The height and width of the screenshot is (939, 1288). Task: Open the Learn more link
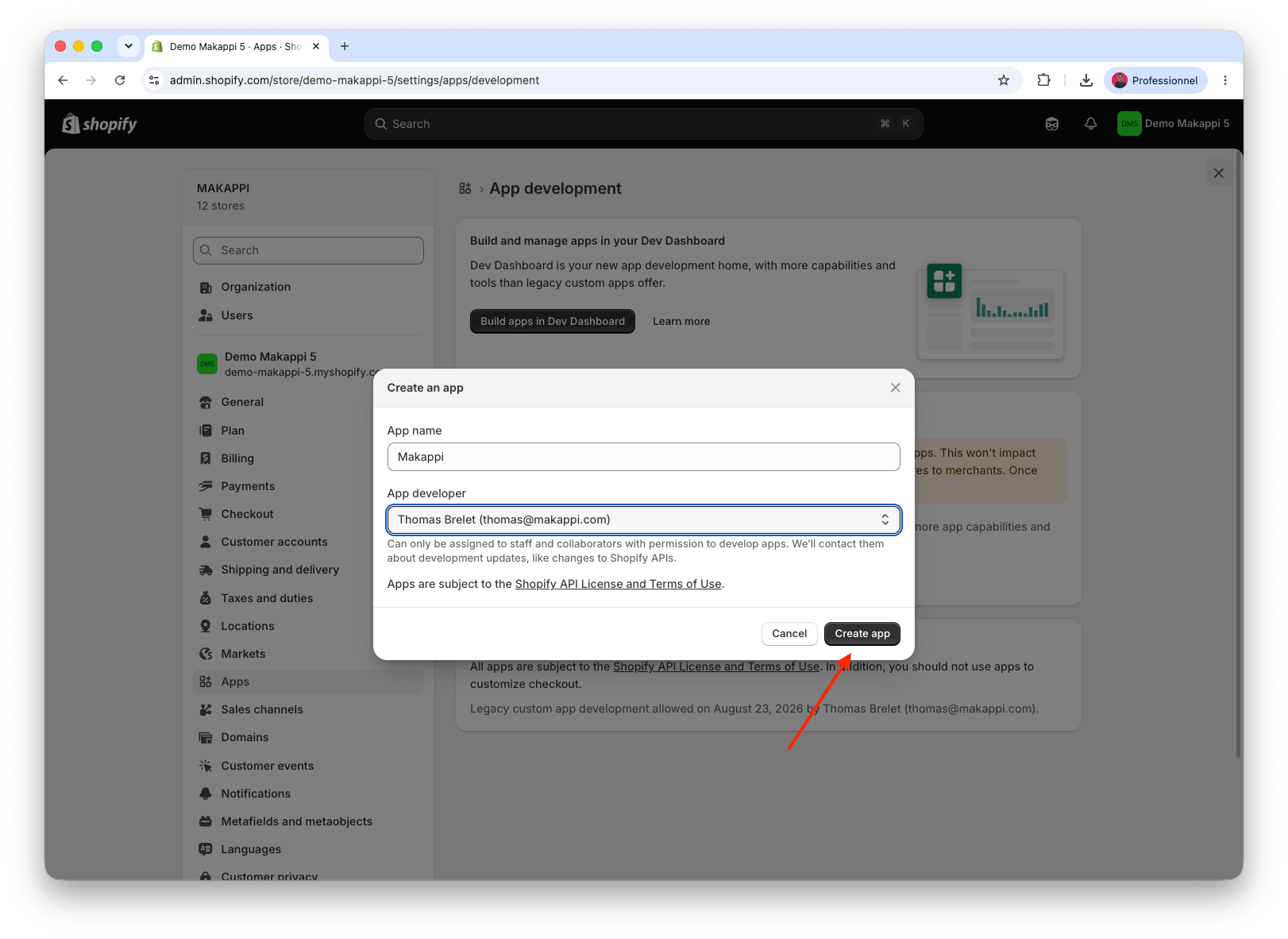click(681, 321)
